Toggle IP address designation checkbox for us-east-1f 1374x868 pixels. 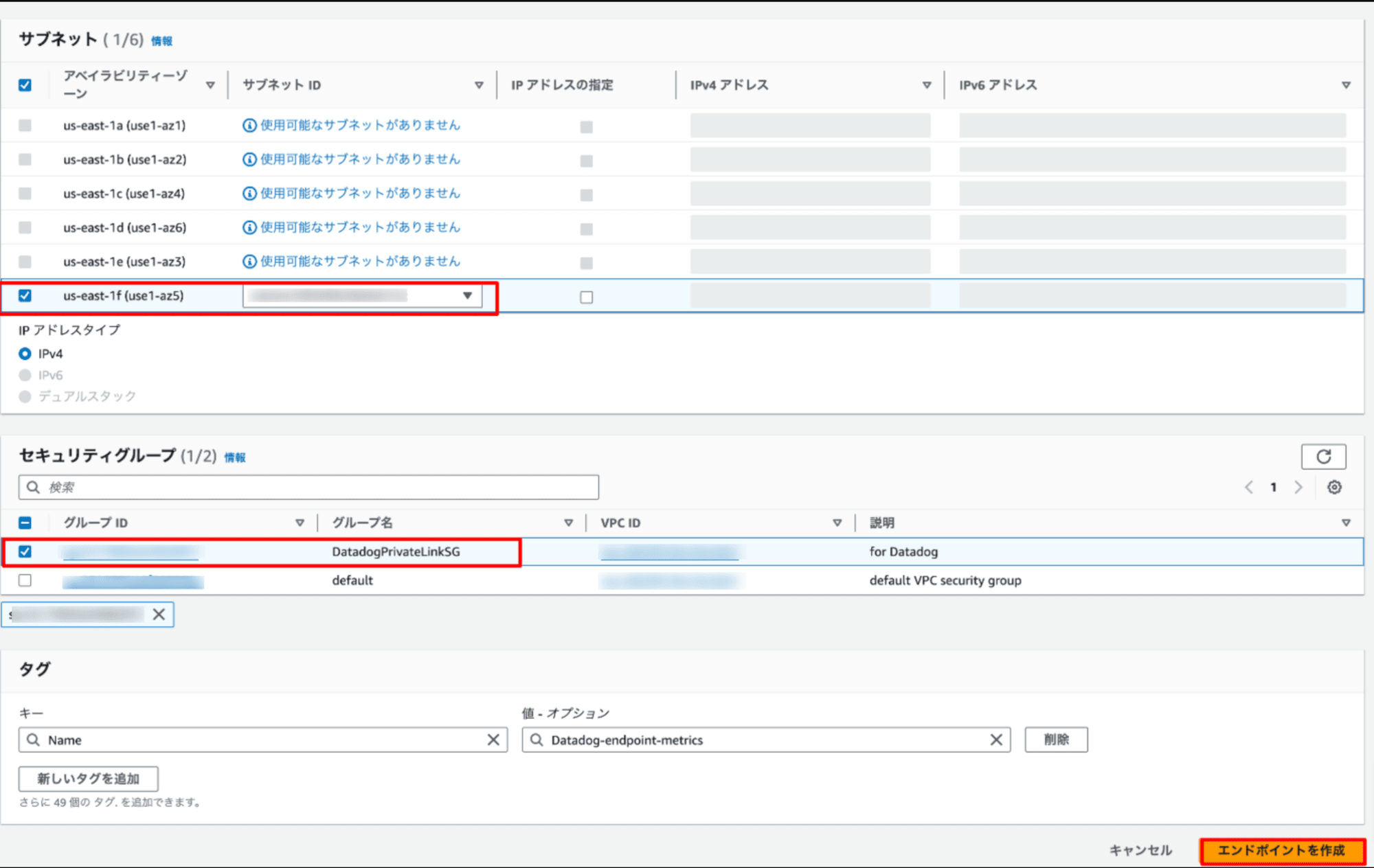click(586, 297)
